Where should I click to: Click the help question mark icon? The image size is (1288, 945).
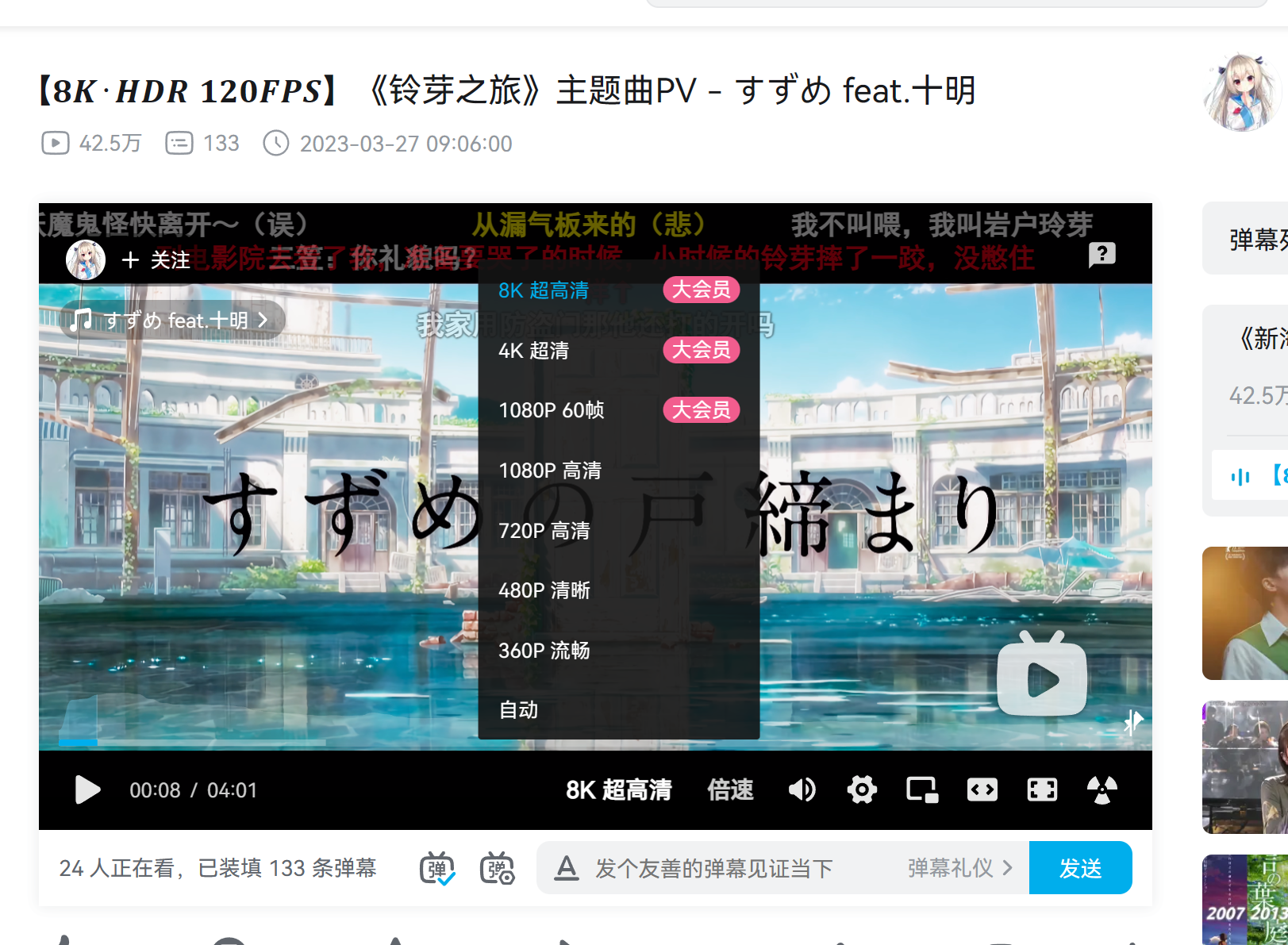(x=1102, y=255)
